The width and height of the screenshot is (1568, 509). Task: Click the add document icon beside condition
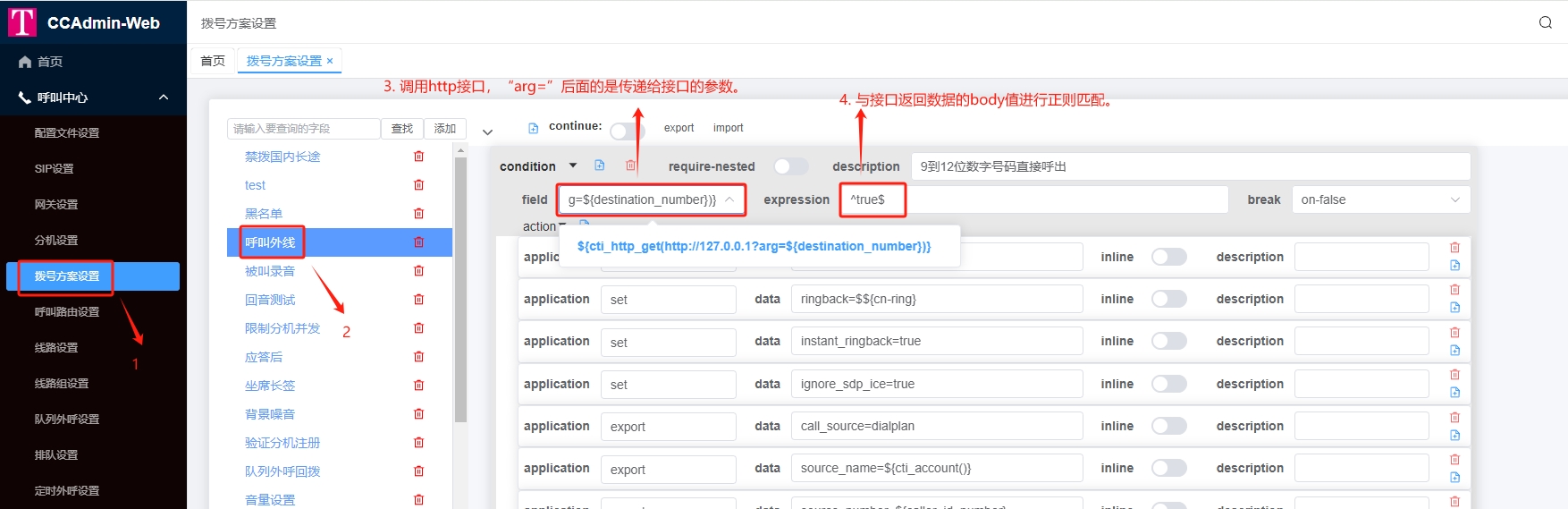[600, 165]
